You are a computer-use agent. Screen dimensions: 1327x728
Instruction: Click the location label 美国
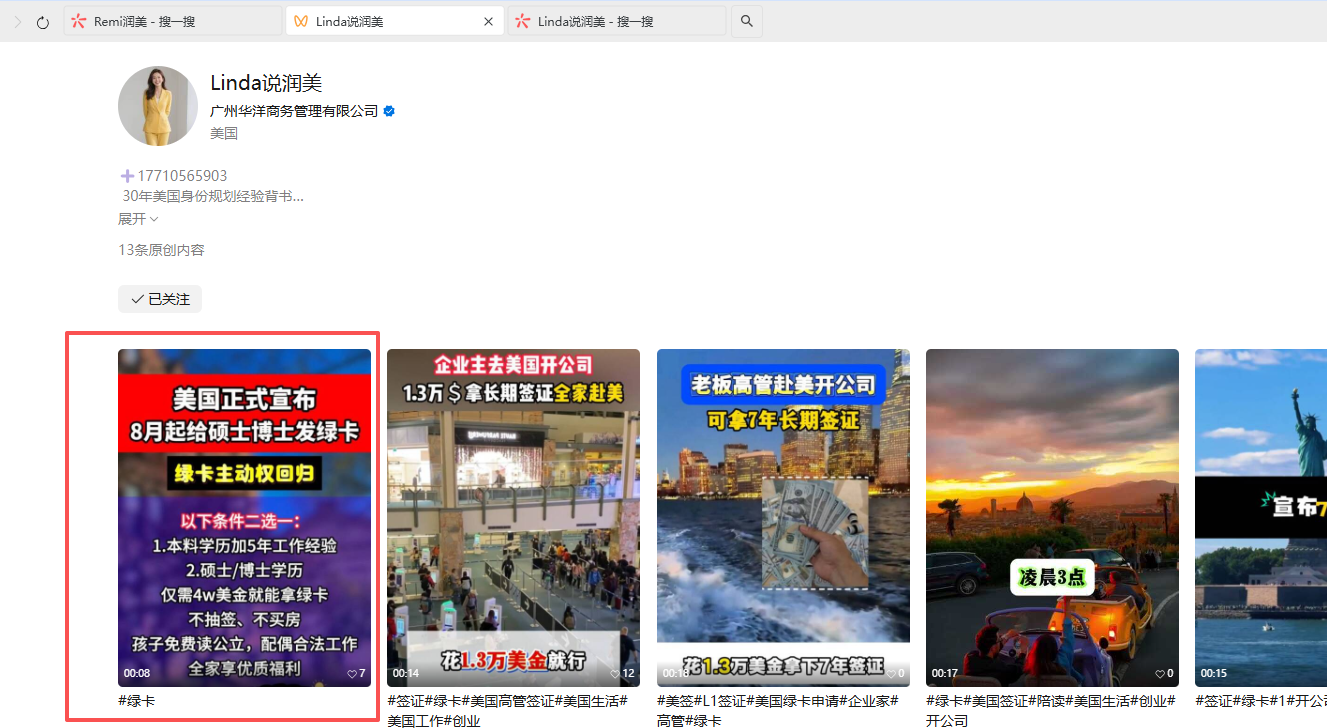tap(224, 133)
